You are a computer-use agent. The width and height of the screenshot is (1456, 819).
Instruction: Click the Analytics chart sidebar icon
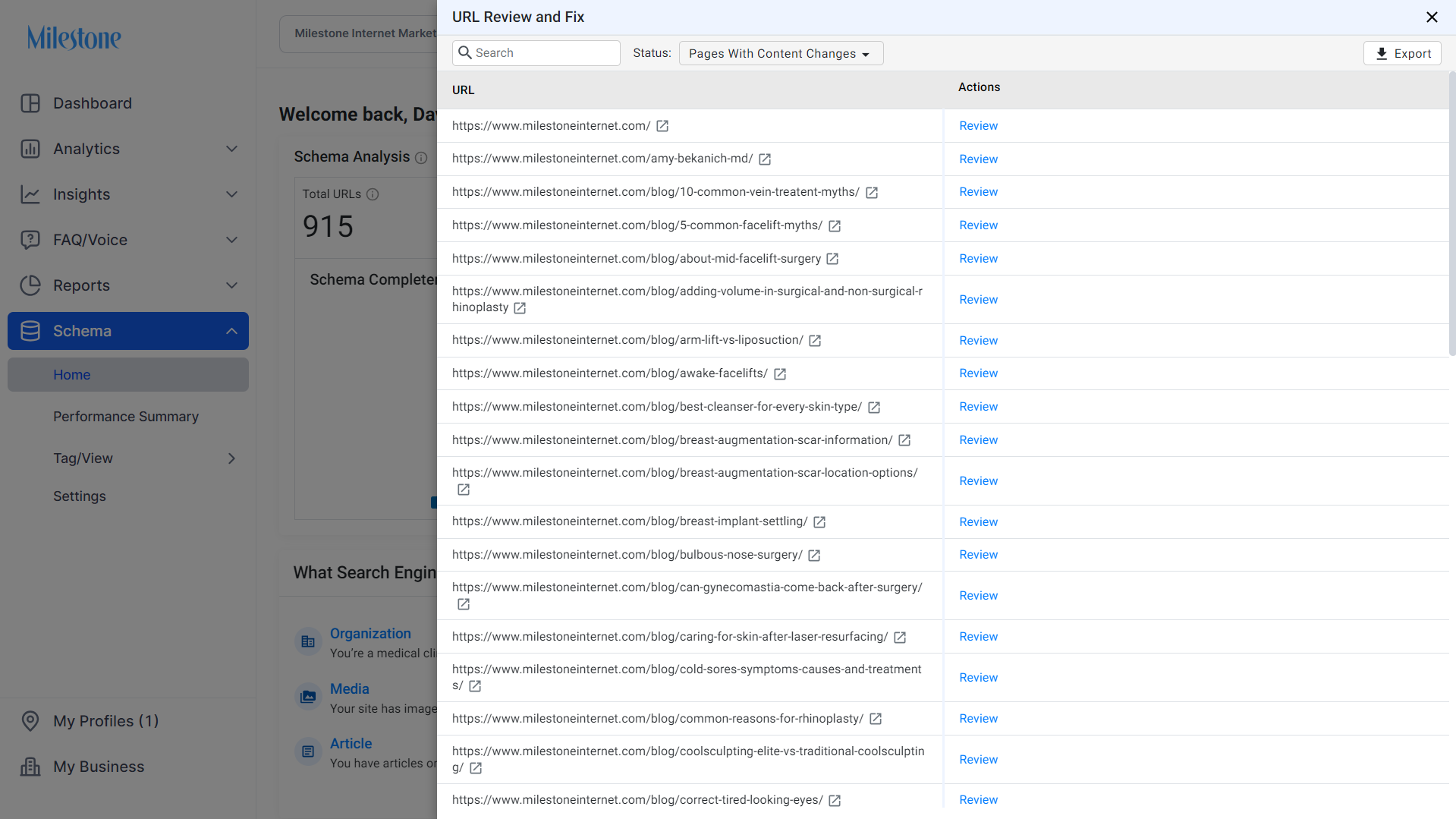[30, 149]
